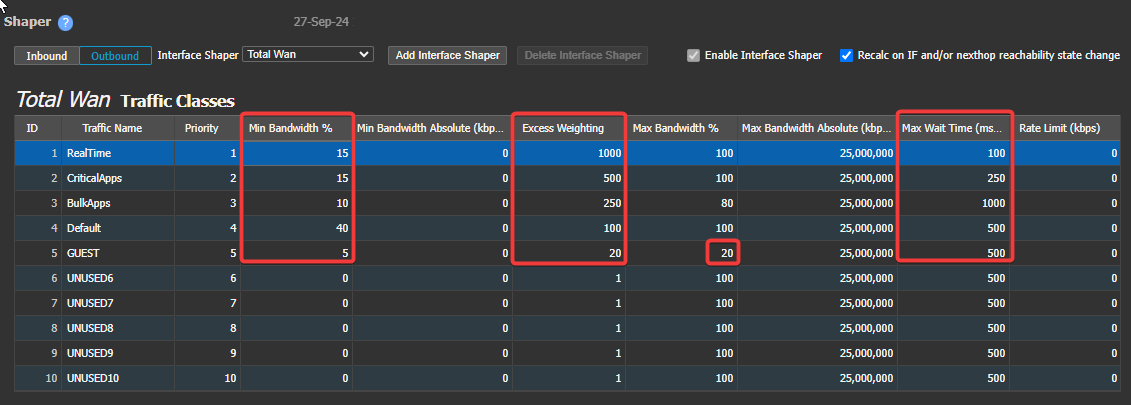
Task: Edit BulkApps Max Bandwidth % value 80
Action: pos(682,204)
